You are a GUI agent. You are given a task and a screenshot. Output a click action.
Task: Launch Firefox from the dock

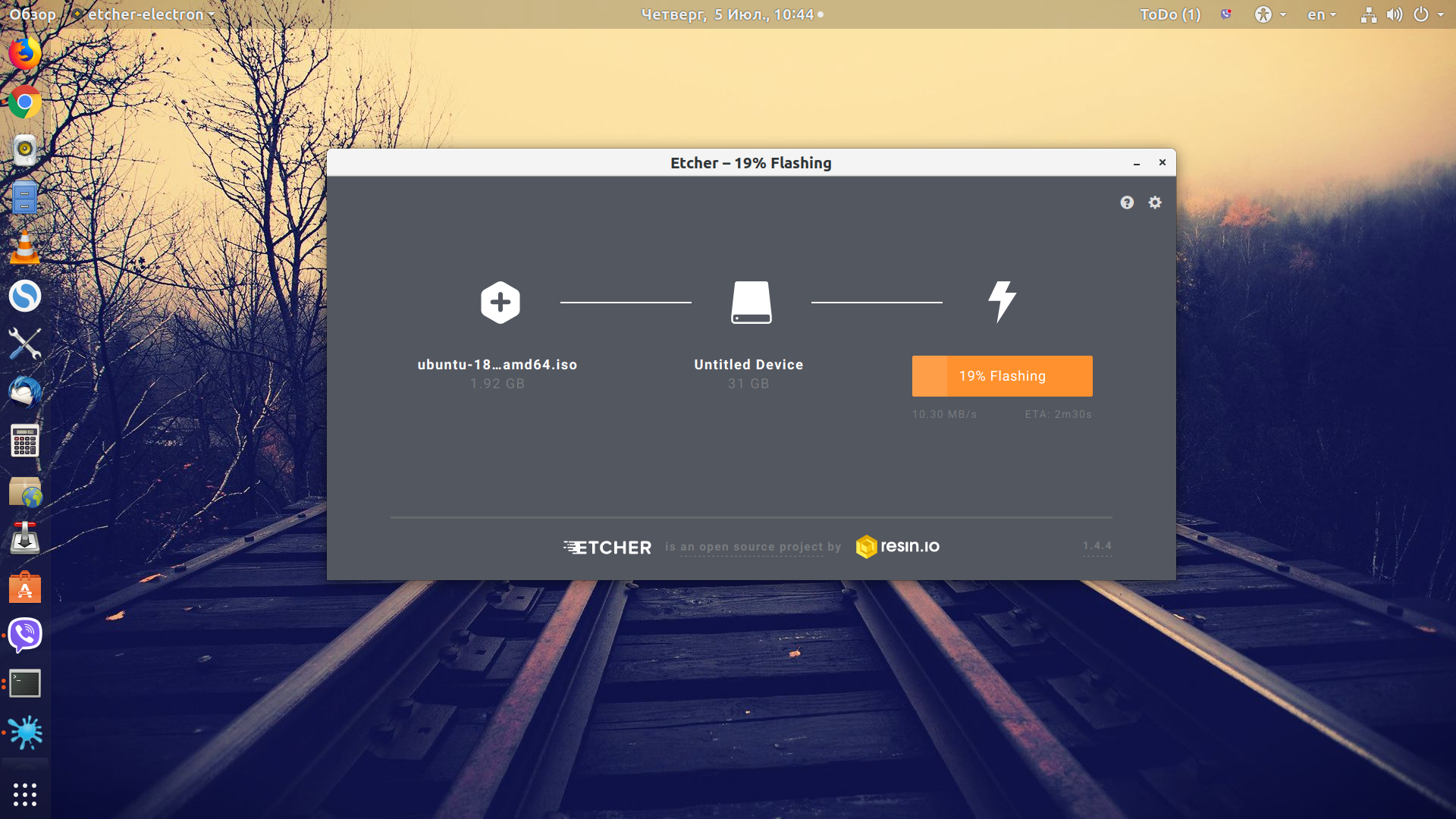25,53
